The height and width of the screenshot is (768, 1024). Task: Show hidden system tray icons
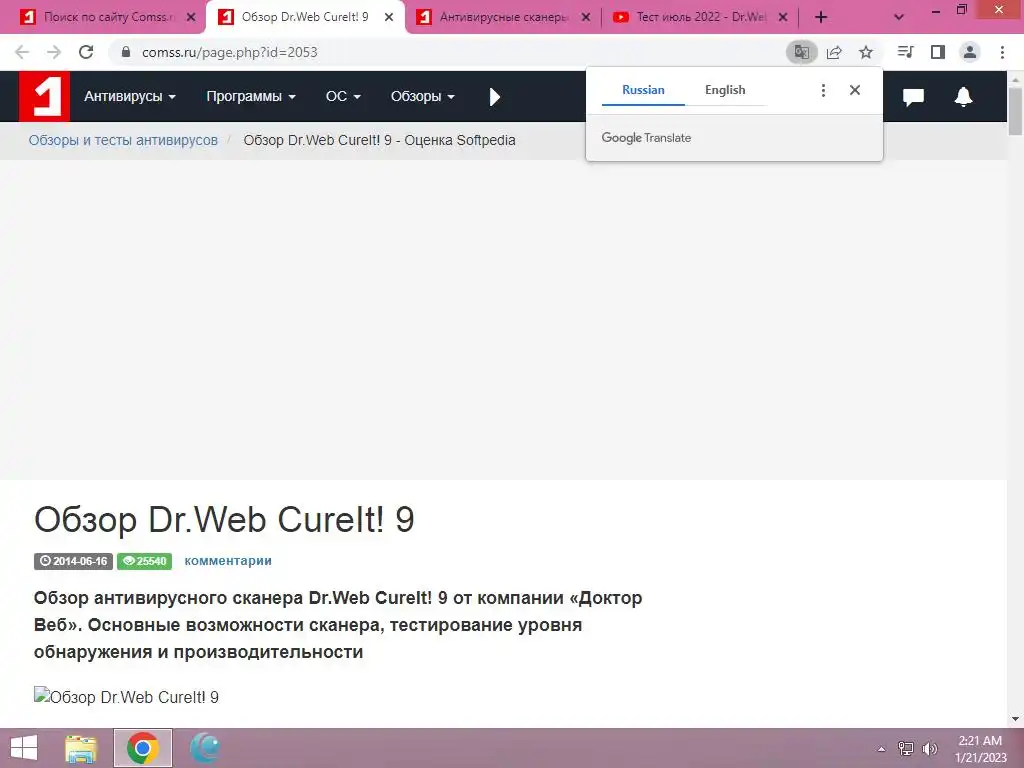tap(882, 749)
